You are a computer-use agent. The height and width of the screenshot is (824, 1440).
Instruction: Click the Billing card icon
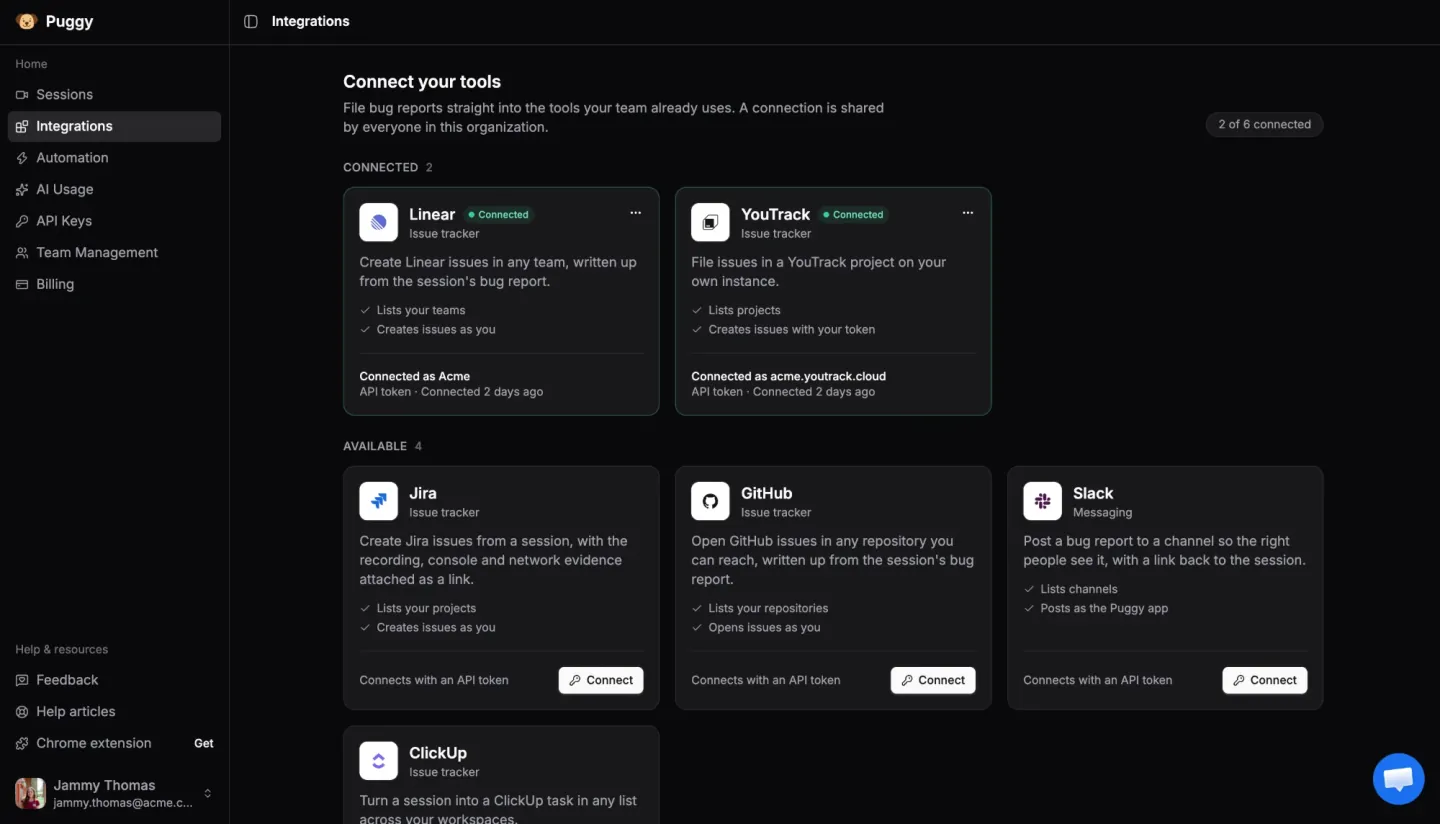coord(22,284)
